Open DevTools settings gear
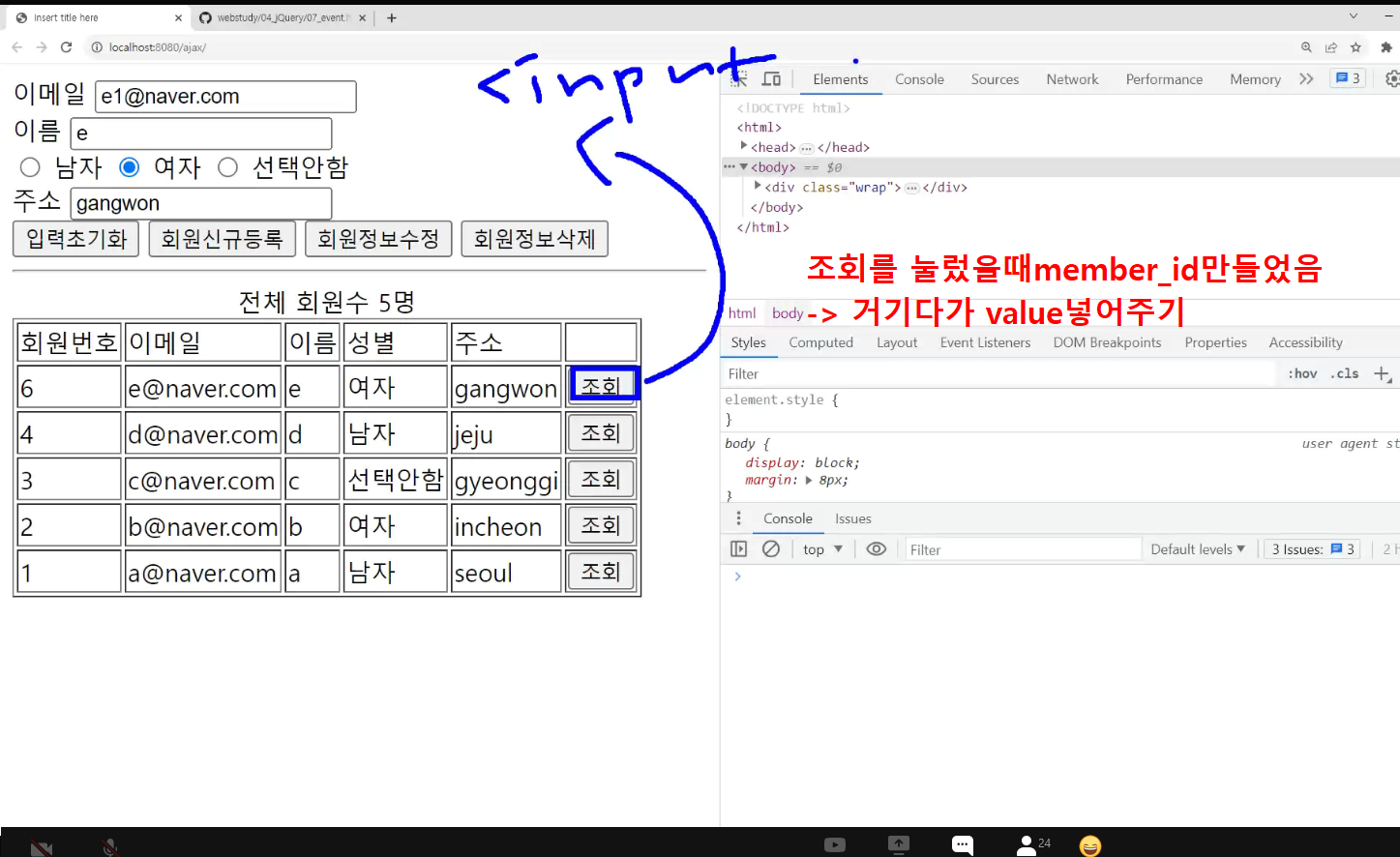 point(1392,79)
